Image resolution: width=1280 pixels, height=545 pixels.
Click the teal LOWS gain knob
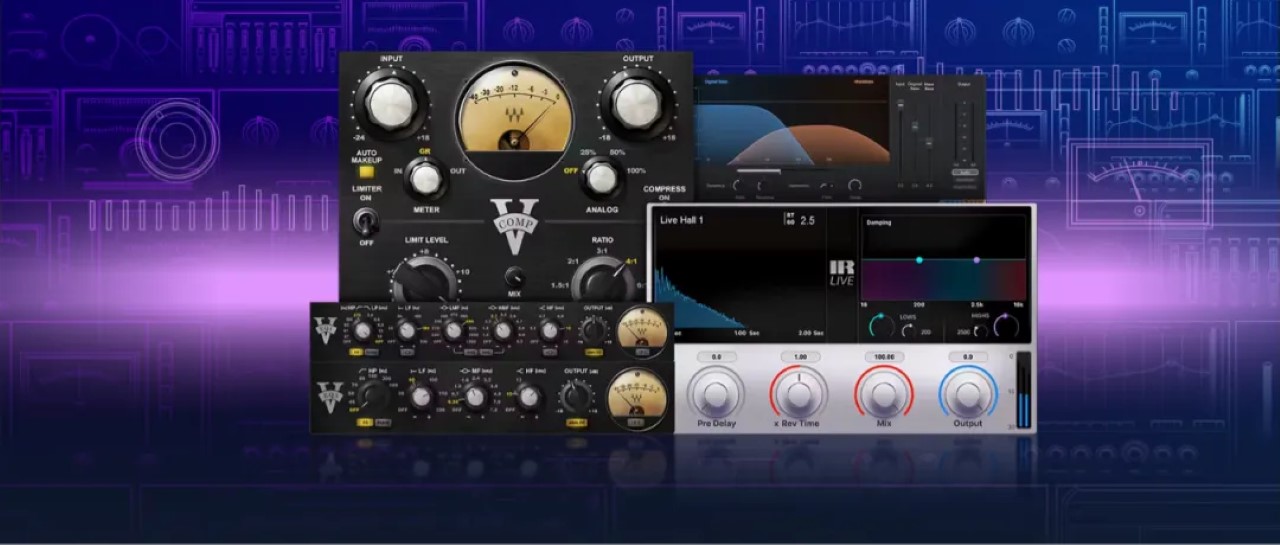(x=881, y=327)
